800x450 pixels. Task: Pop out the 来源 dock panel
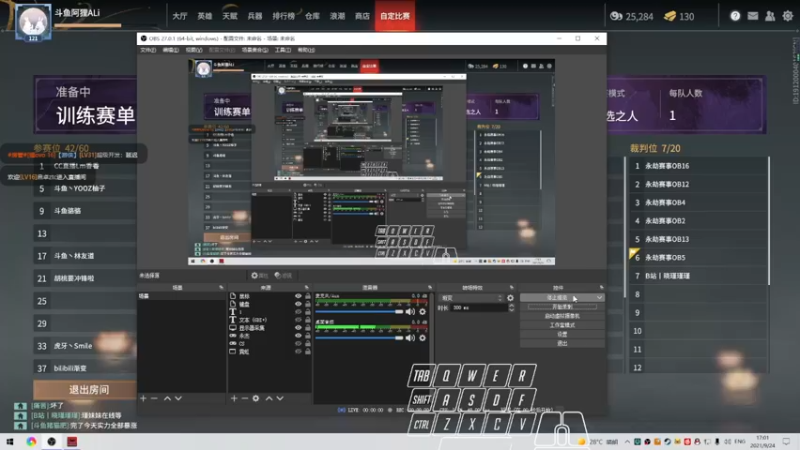coord(306,288)
